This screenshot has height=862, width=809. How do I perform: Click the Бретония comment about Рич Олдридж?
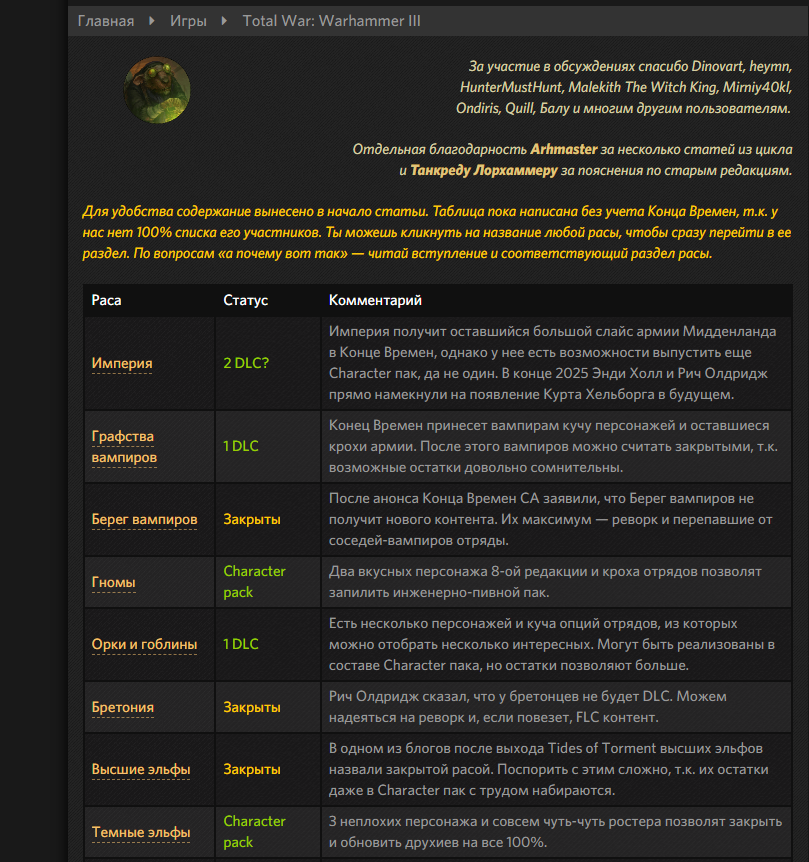point(528,707)
